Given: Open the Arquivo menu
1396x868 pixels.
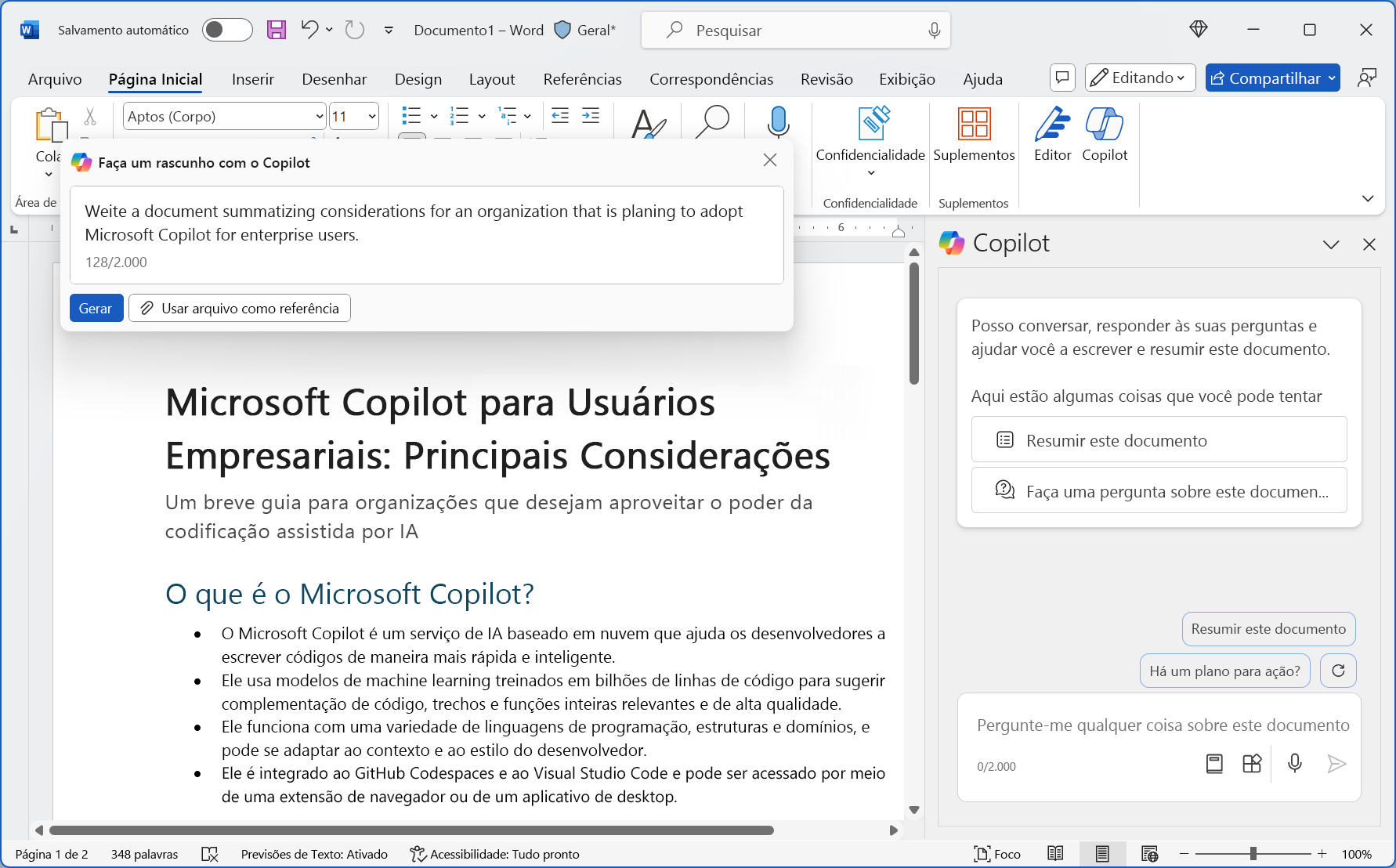Looking at the screenshot, I should point(55,79).
